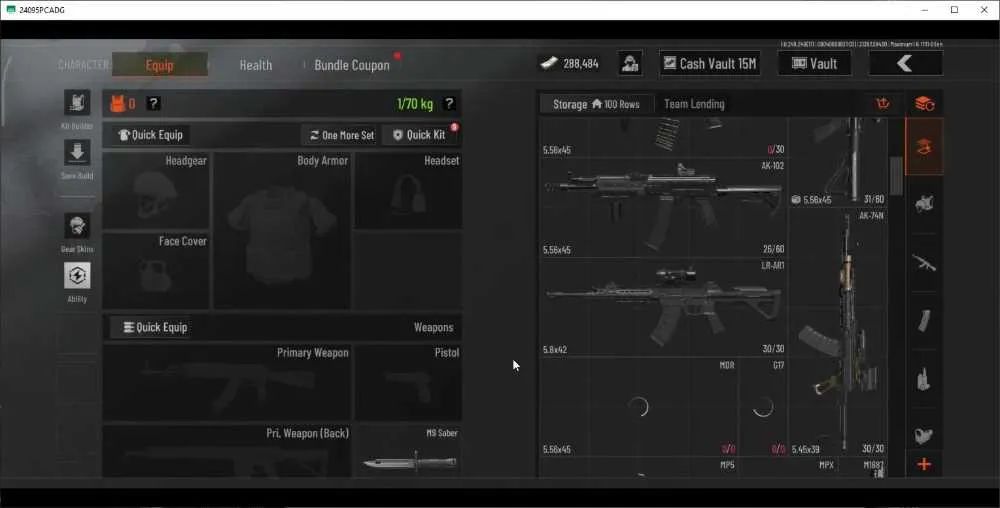
Task: Filter storage by ammo box icon
Action: 924,379
